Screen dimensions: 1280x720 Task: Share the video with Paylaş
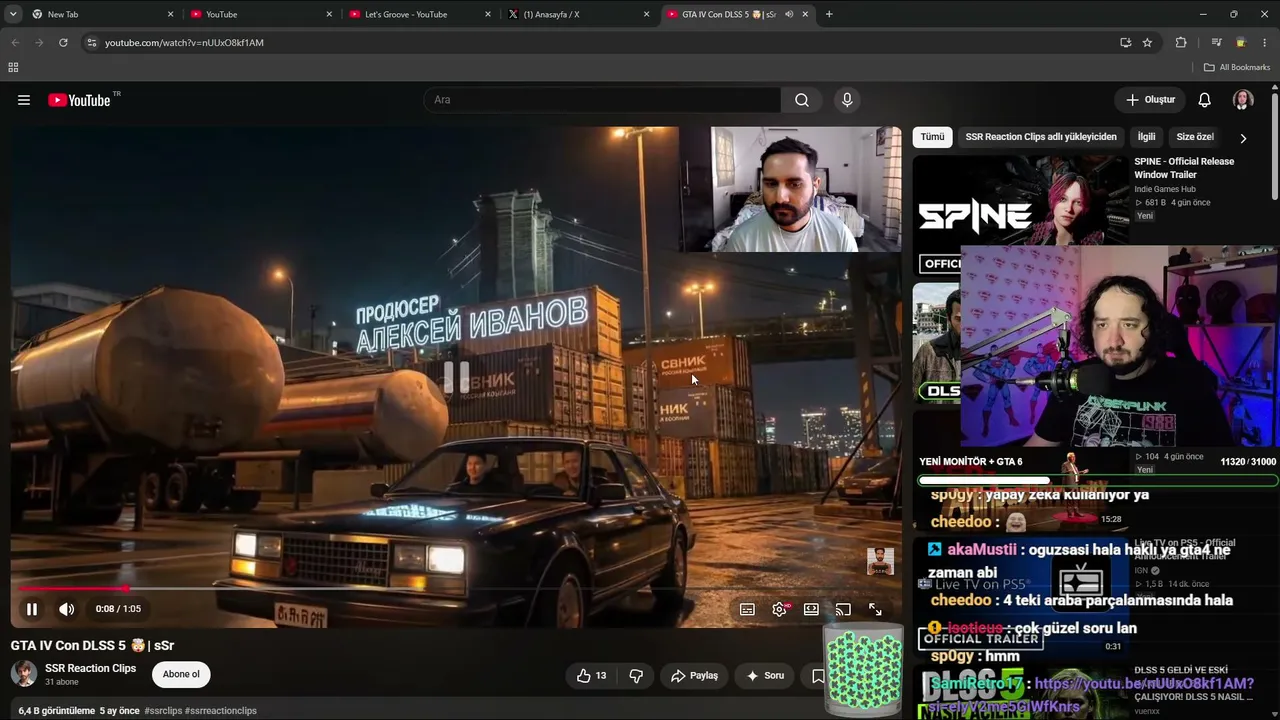click(695, 676)
